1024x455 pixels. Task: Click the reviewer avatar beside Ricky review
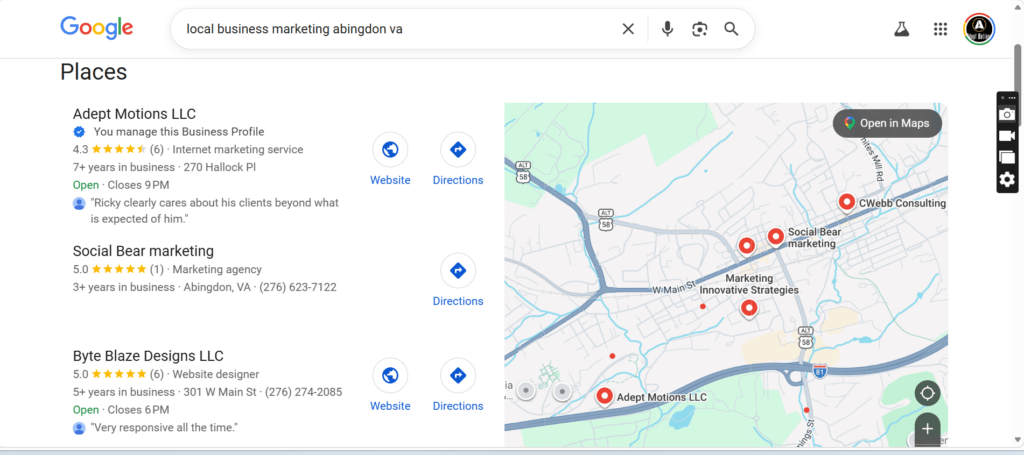coord(79,204)
